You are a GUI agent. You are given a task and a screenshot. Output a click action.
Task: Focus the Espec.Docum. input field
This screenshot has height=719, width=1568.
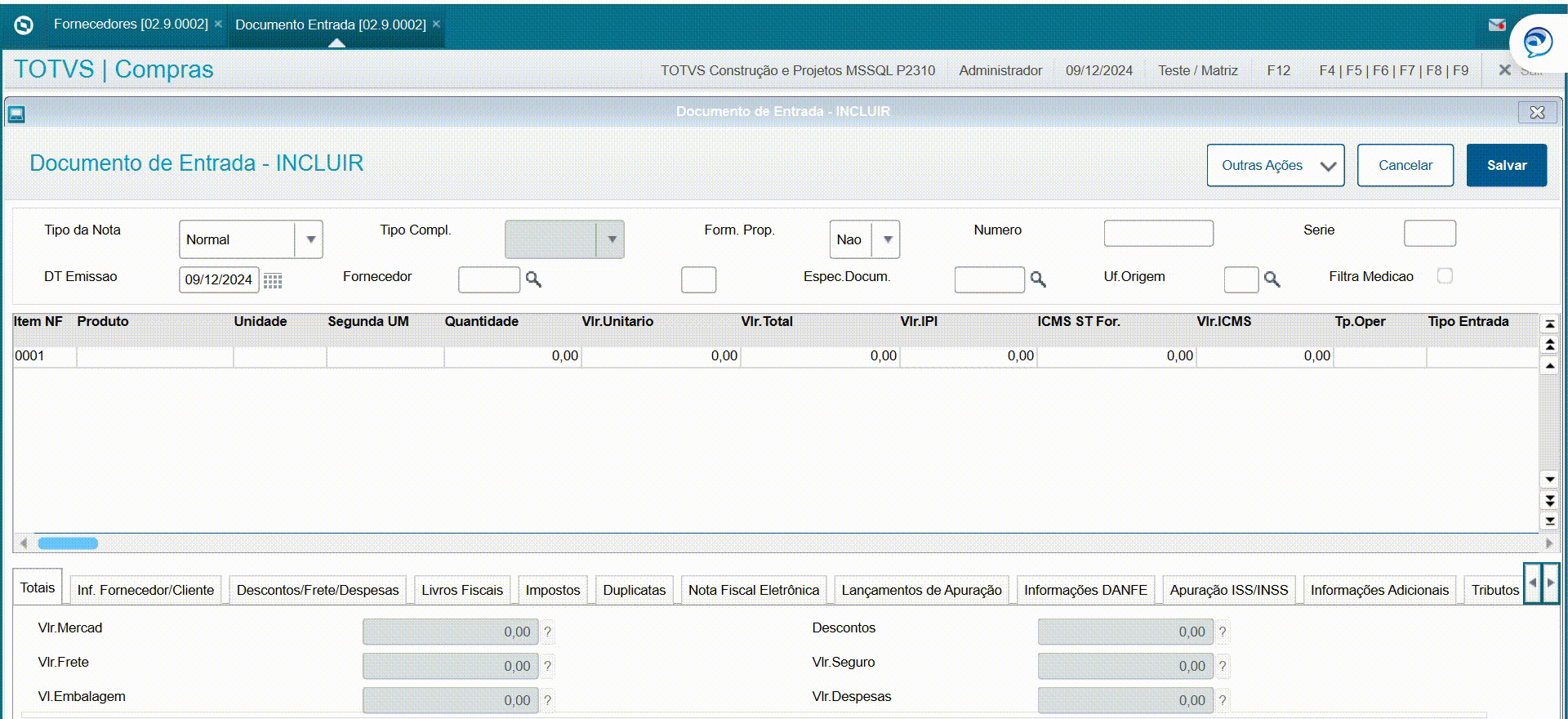(x=989, y=279)
